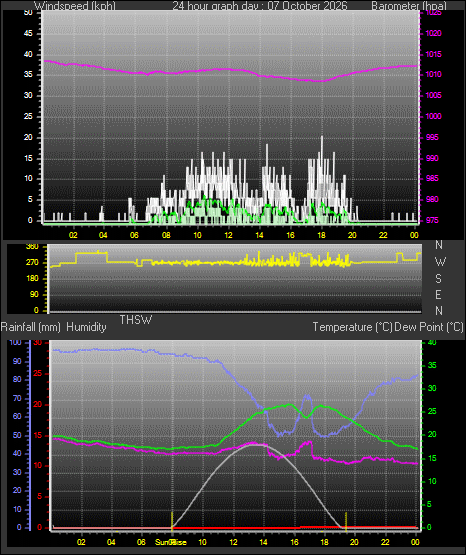The image size is (466, 555).
Task: Click the E compass direction label
Action: coord(438,294)
